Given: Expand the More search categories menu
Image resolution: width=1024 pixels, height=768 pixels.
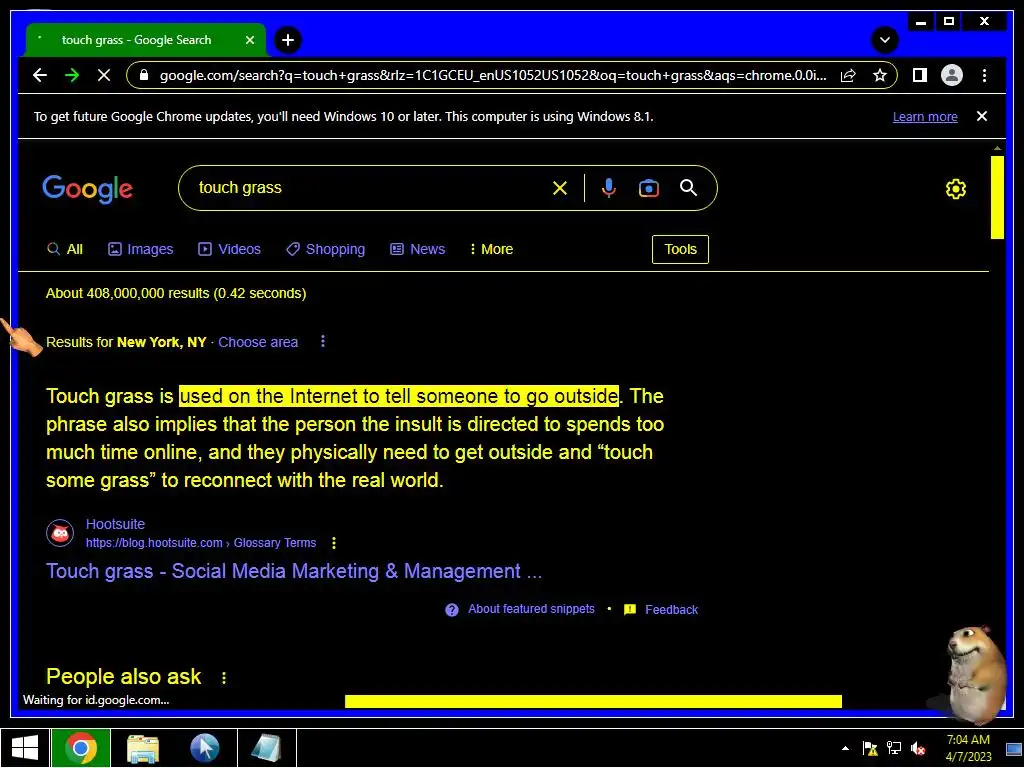Looking at the screenshot, I should (491, 249).
